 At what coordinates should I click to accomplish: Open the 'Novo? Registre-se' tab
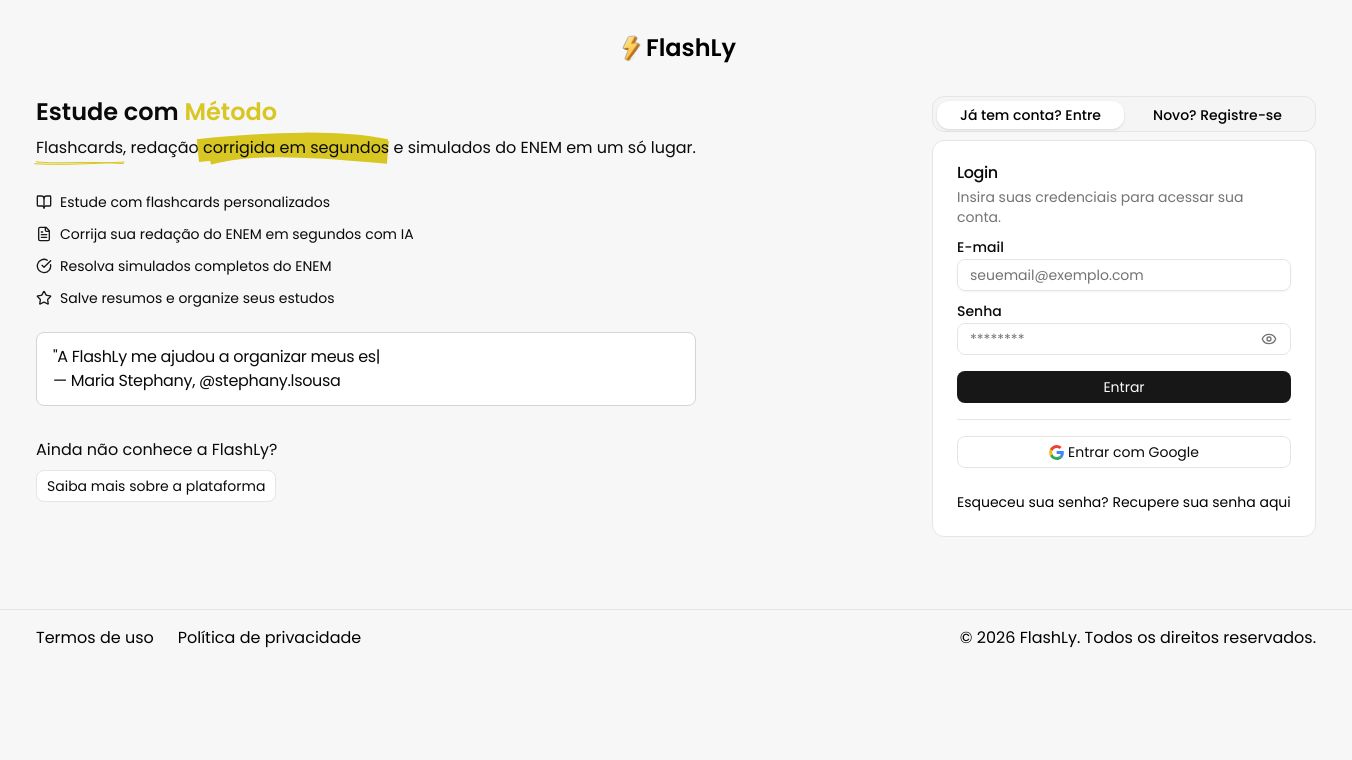coord(1217,115)
